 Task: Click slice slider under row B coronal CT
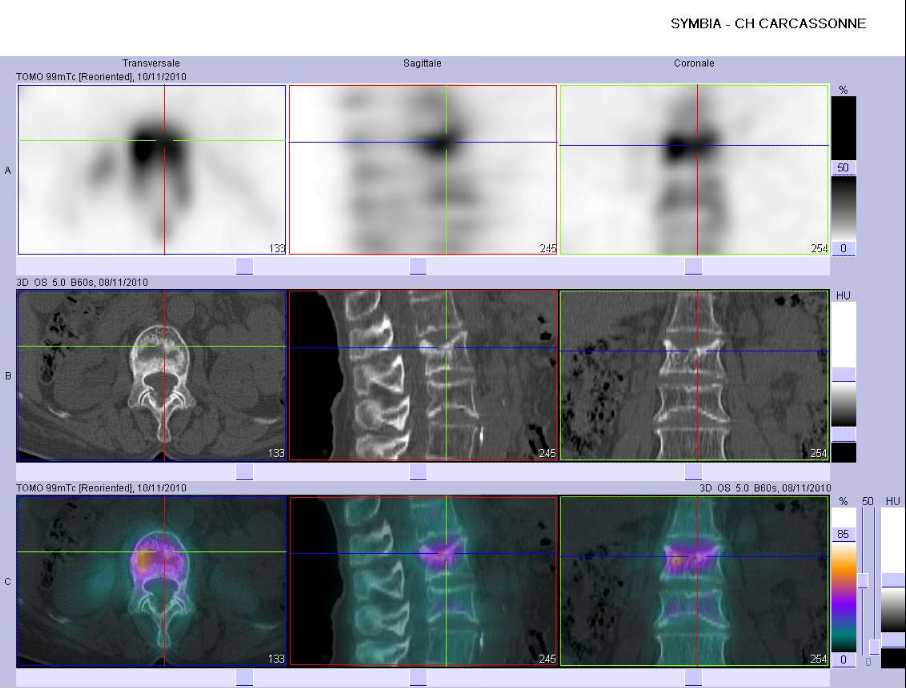pos(693,472)
